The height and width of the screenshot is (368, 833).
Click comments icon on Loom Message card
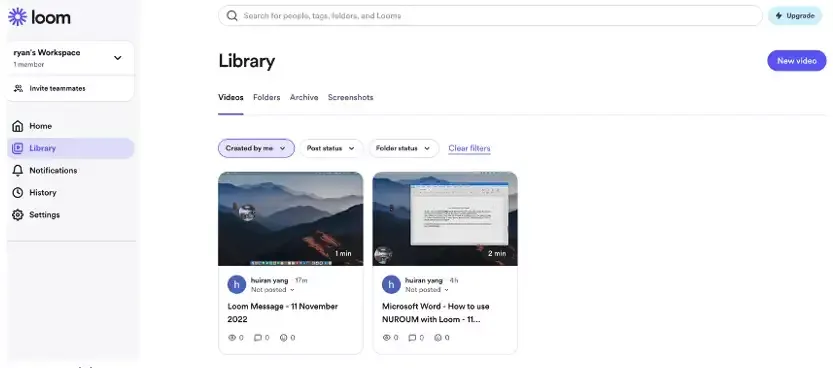point(258,338)
